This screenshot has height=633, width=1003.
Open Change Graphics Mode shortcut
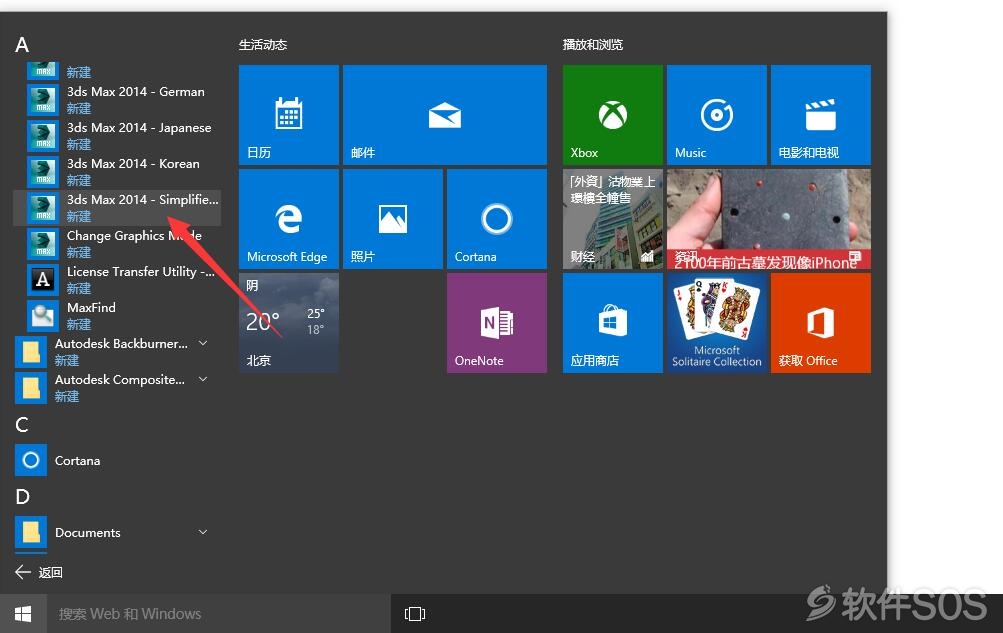(x=117, y=244)
